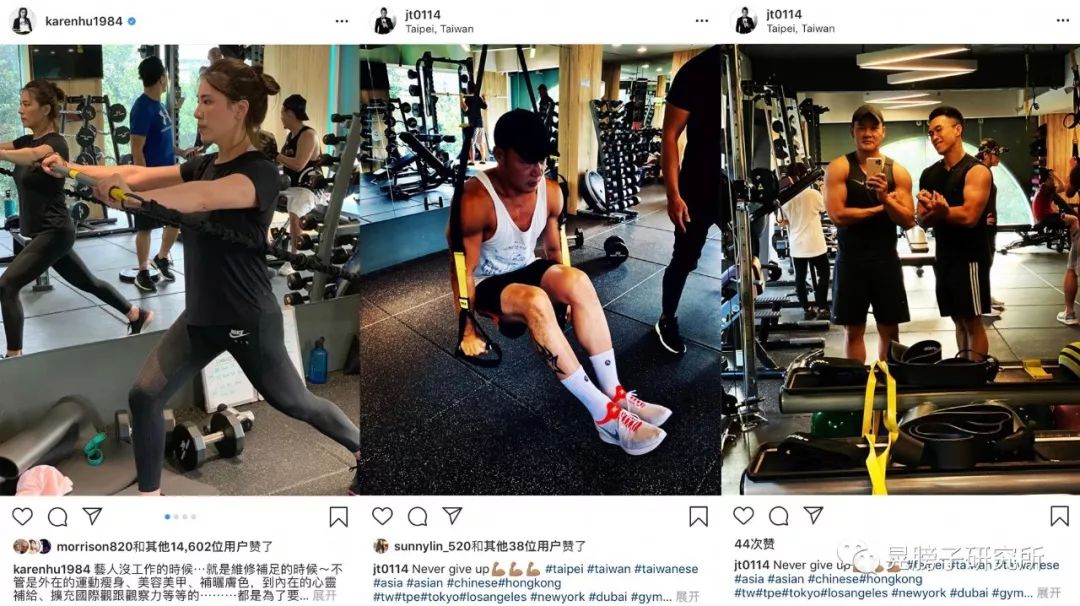Expand the karenhu1984 caption with 展开
This screenshot has width=1080, height=606.
tap(325, 596)
